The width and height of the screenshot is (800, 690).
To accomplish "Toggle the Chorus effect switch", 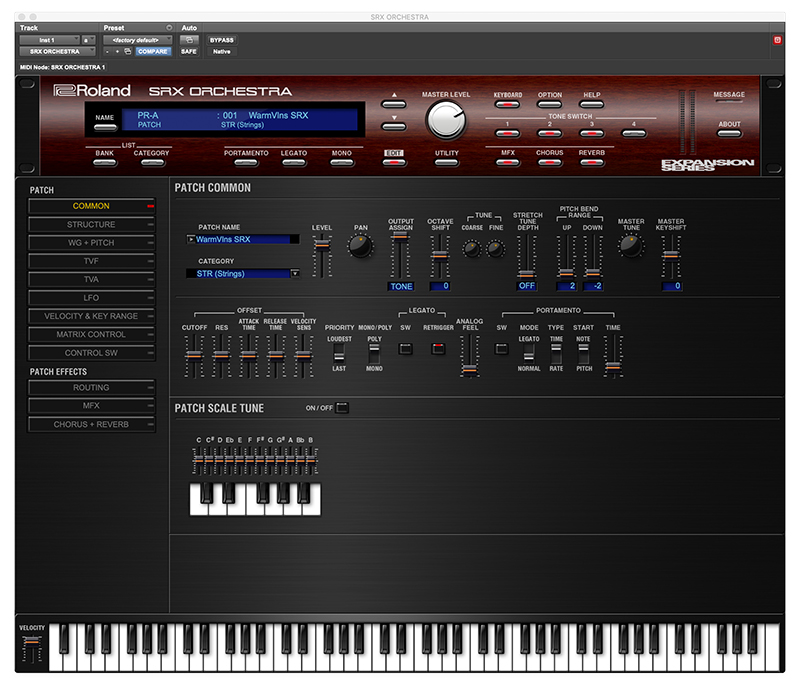I will (549, 162).
